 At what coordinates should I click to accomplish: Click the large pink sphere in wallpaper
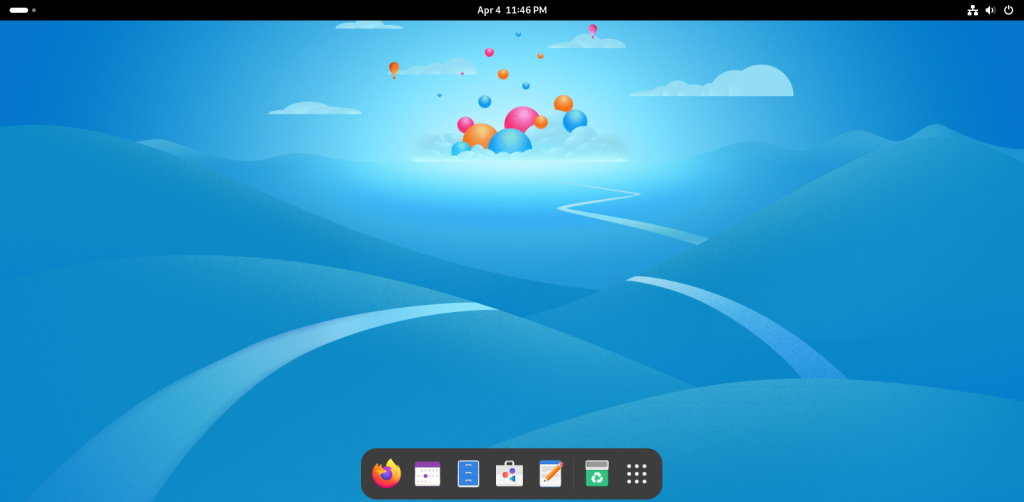pos(521,120)
